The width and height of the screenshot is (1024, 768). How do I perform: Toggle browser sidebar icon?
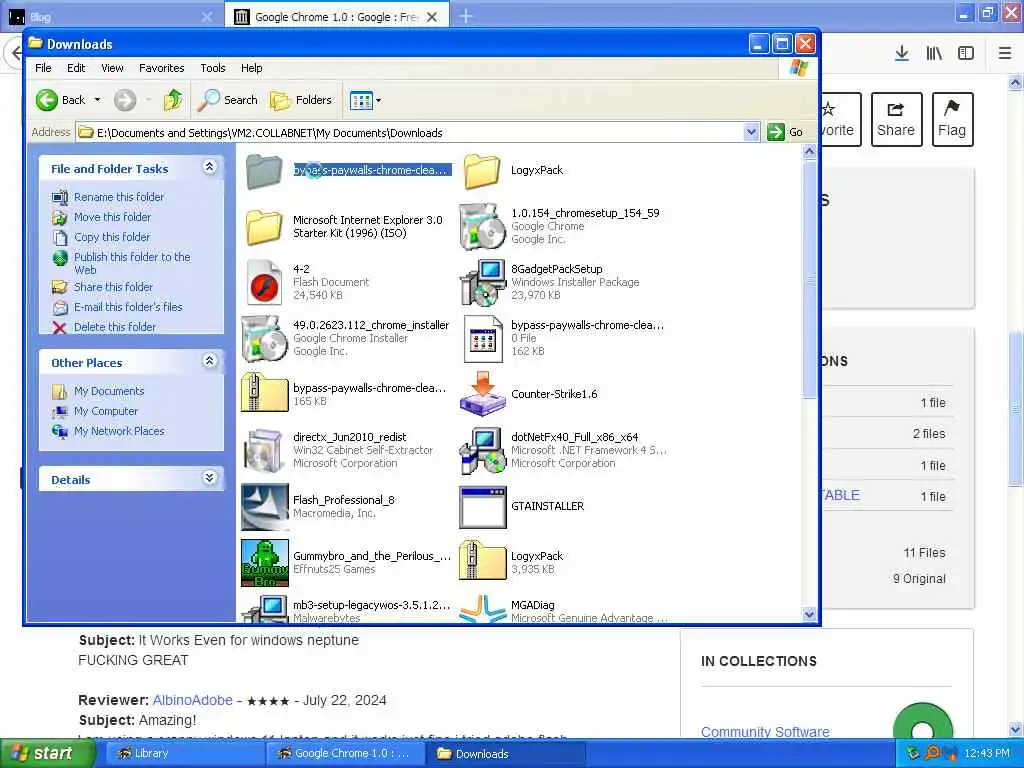point(965,54)
